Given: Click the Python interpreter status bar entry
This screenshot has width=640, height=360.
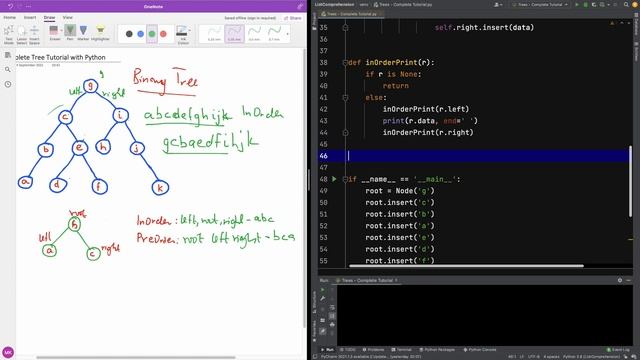Looking at the screenshot, I should click(x=591, y=357).
